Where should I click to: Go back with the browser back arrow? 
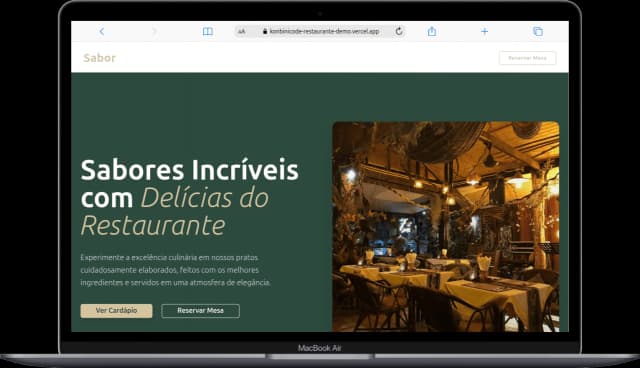click(x=102, y=31)
